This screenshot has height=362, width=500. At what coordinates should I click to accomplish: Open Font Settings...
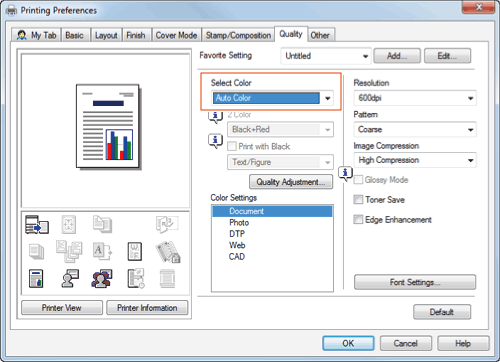pos(415,282)
